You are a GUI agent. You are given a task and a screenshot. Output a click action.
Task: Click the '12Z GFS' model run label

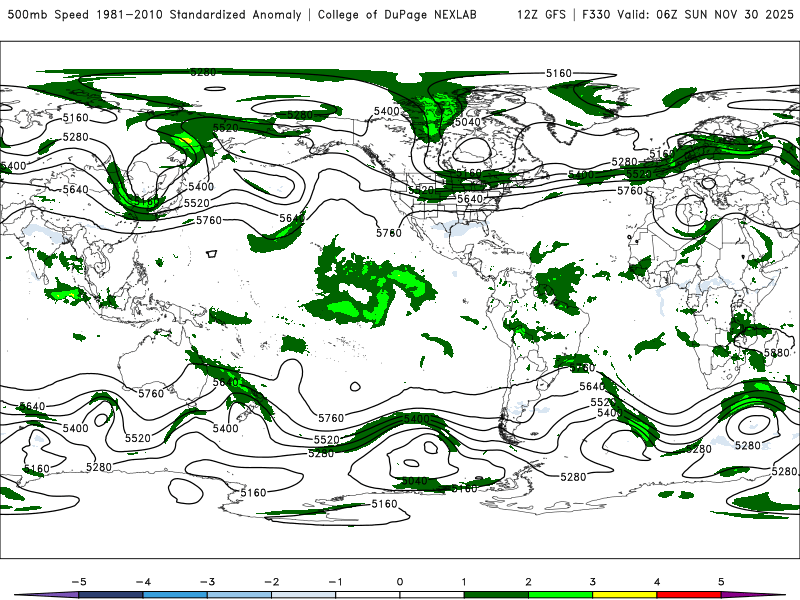tap(541, 14)
